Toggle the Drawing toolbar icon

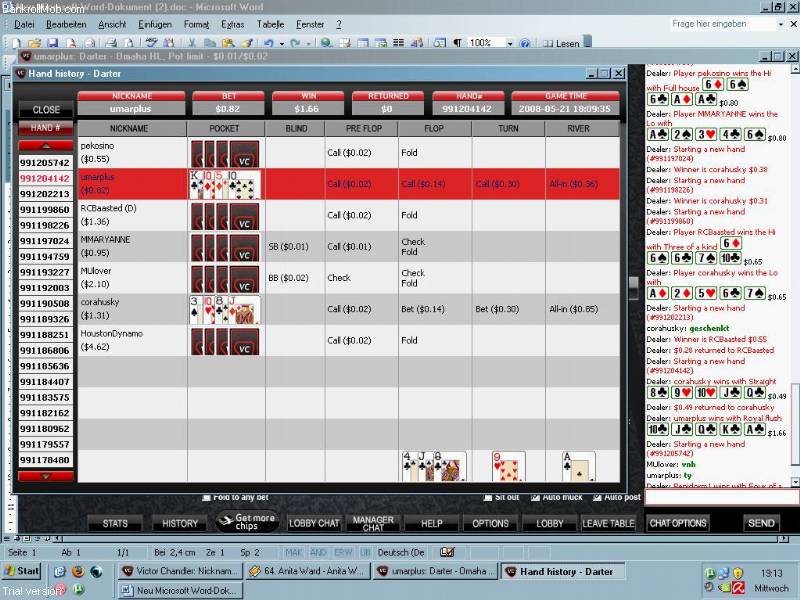tap(417, 43)
